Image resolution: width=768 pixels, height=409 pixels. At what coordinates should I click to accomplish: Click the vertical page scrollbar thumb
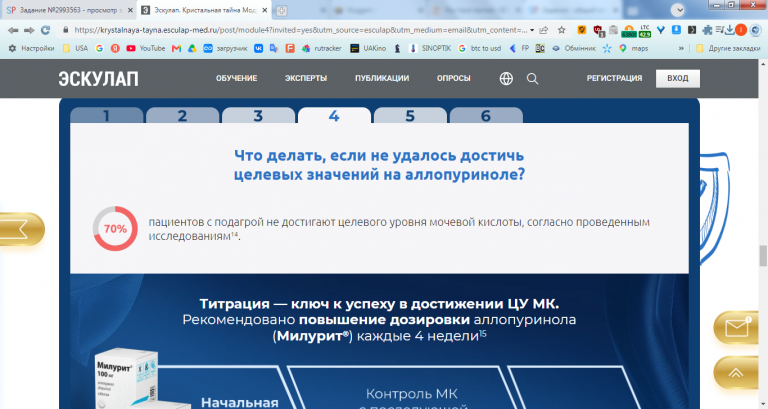(x=763, y=256)
